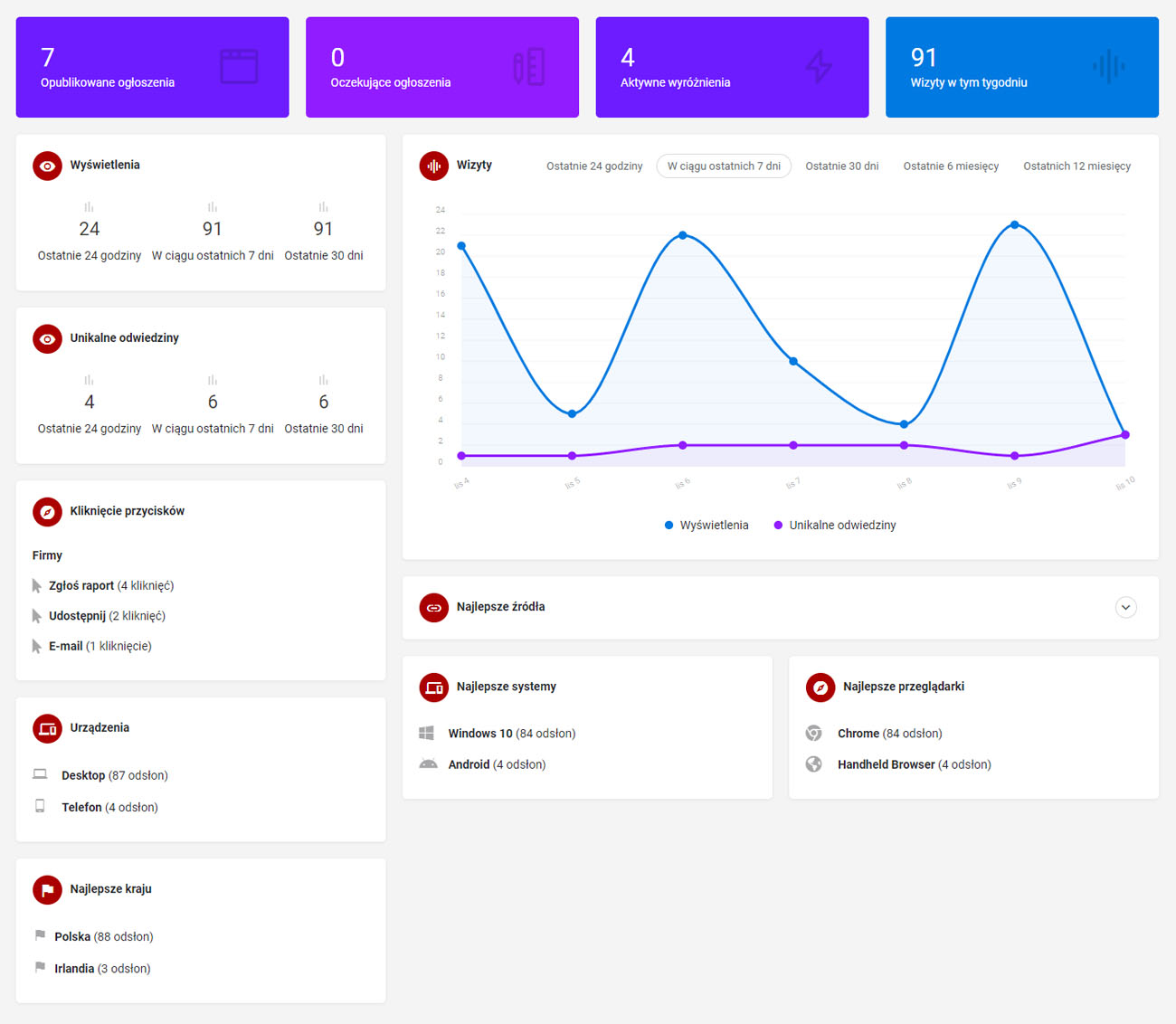Click the Windows logo icon next to Windows 10
This screenshot has height=1024, width=1176.
point(427,733)
